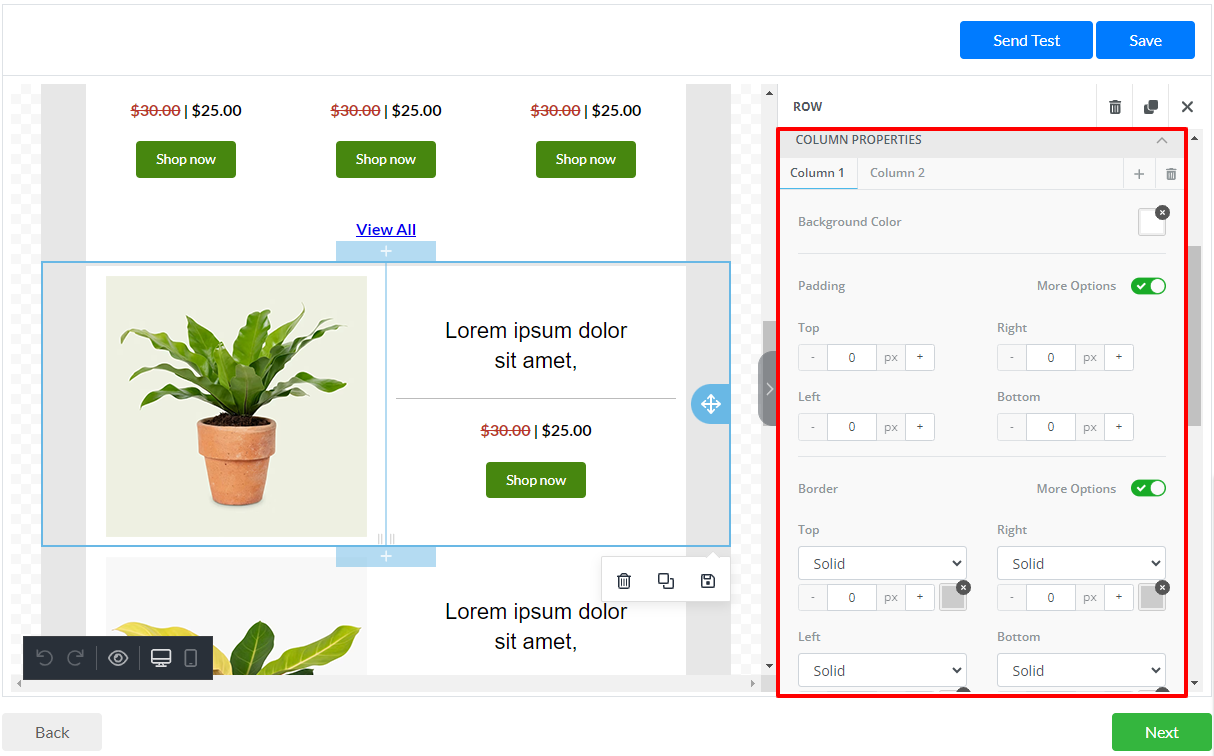The height and width of the screenshot is (756, 1214).
Task: Click the View All link
Action: [386, 230]
